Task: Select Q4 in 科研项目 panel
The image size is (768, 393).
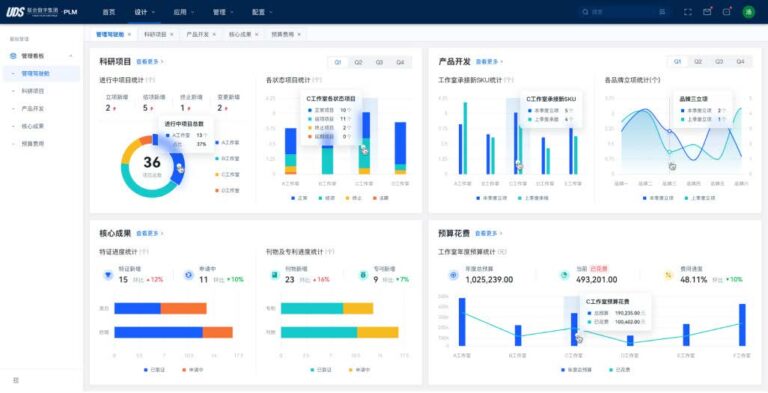Action: click(x=401, y=62)
